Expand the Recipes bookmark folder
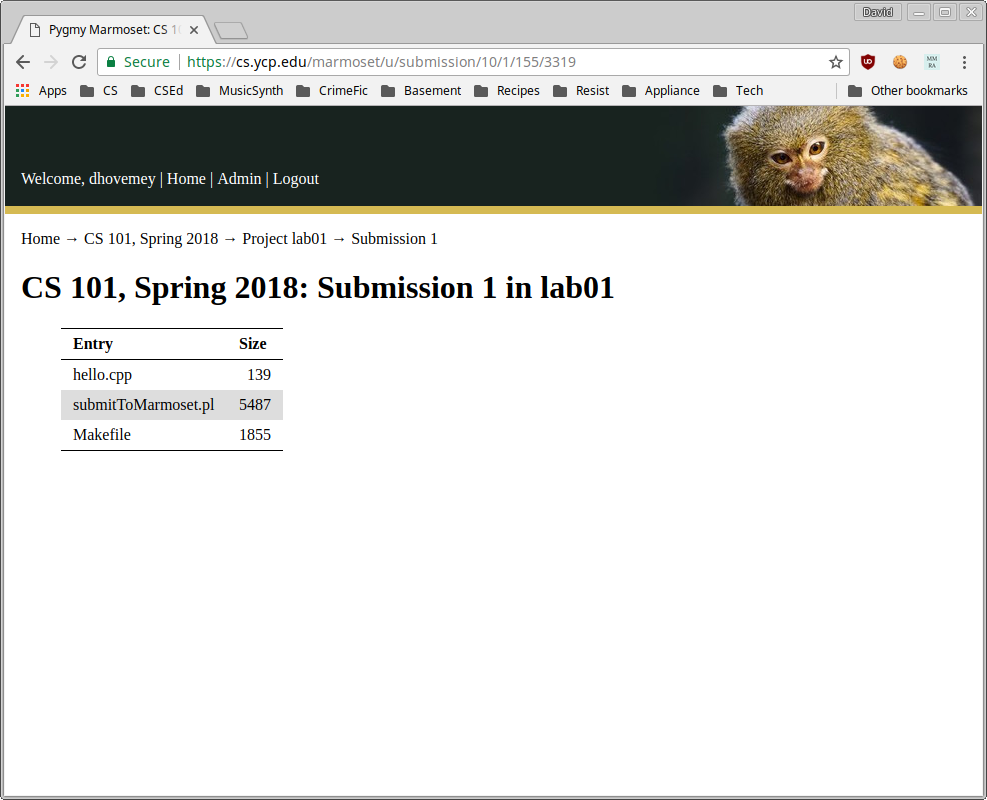 coord(506,91)
